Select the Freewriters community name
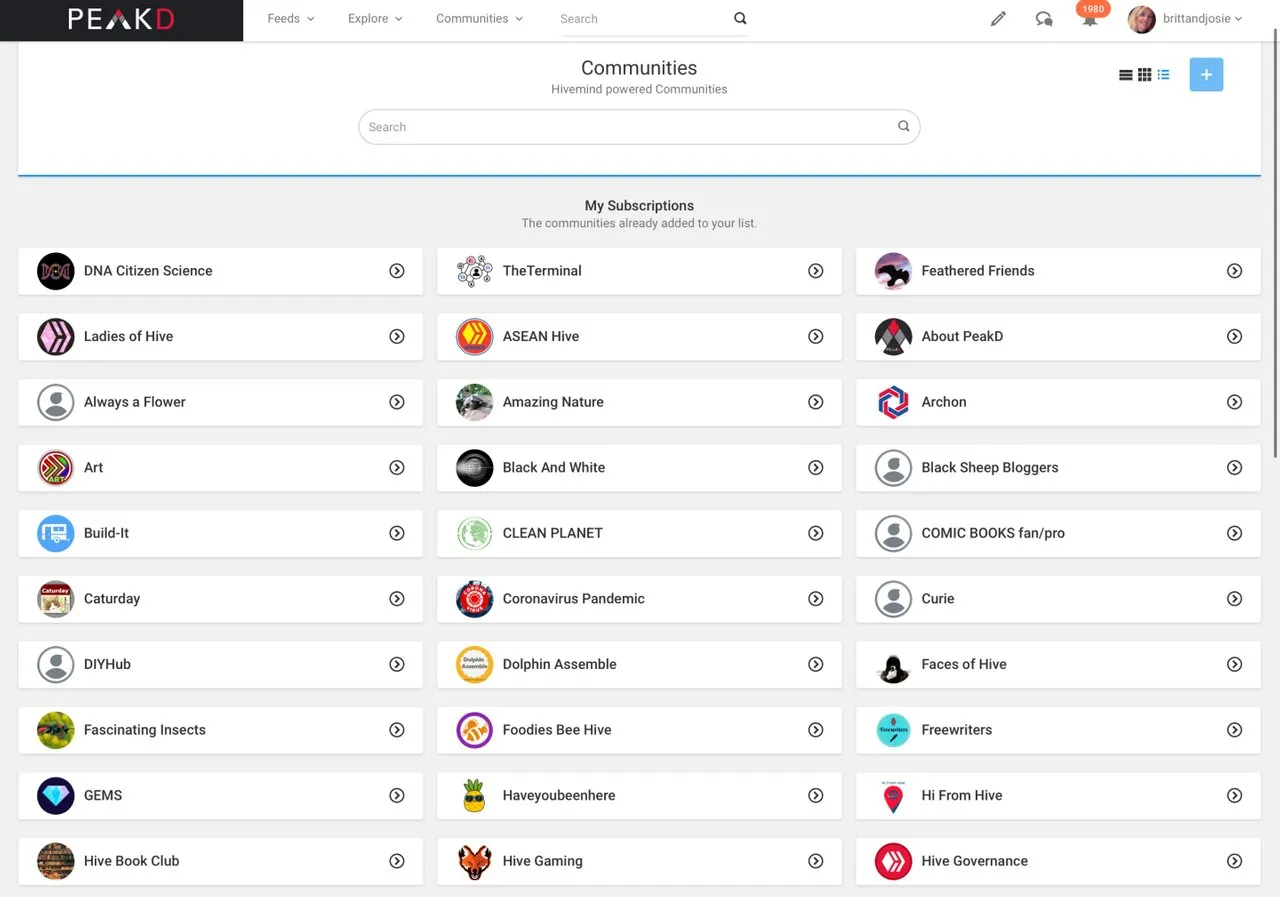 (957, 730)
